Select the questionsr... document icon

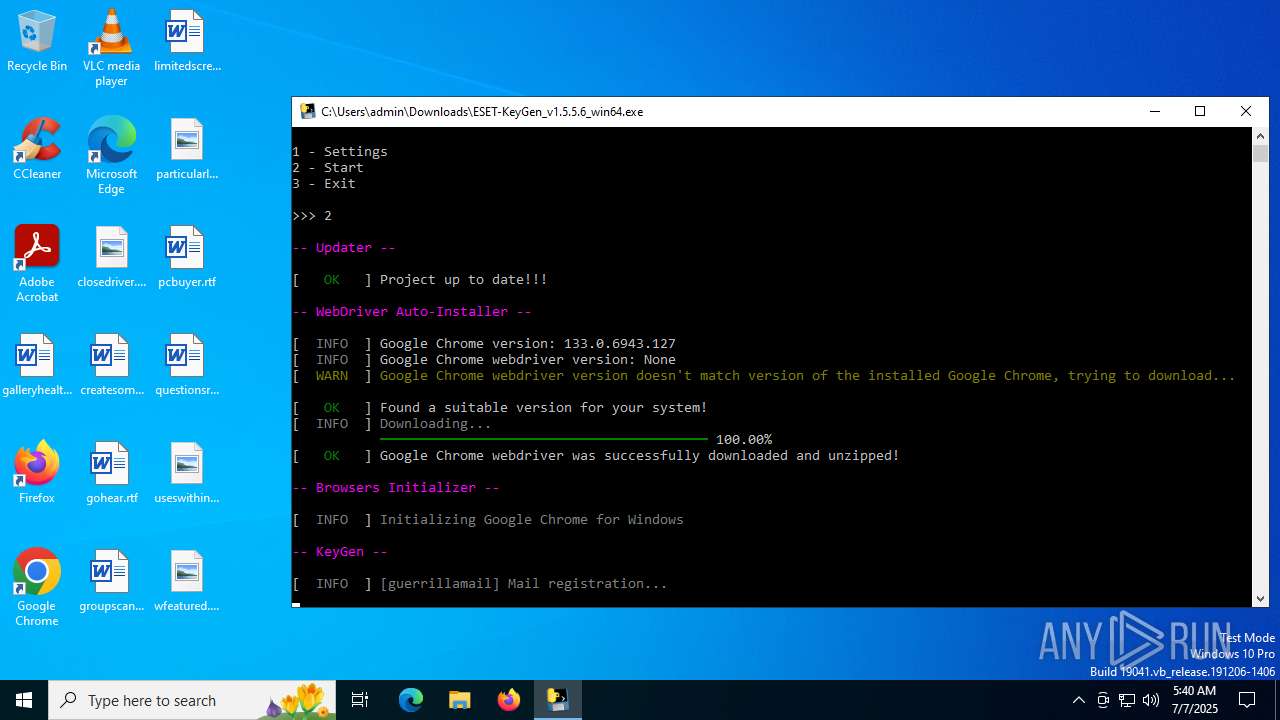186,366
